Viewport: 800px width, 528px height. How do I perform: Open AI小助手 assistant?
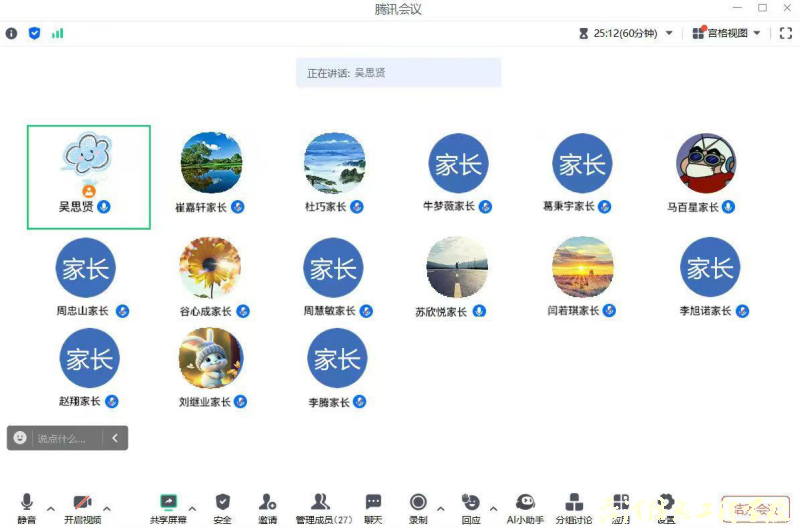pos(526,508)
